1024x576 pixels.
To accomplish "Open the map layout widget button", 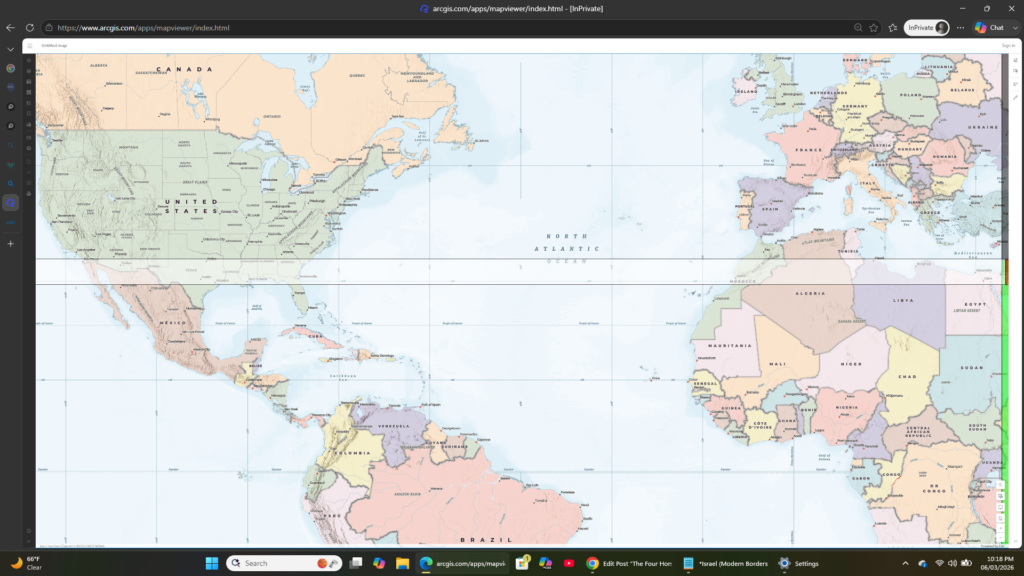I will tap(1000, 496).
